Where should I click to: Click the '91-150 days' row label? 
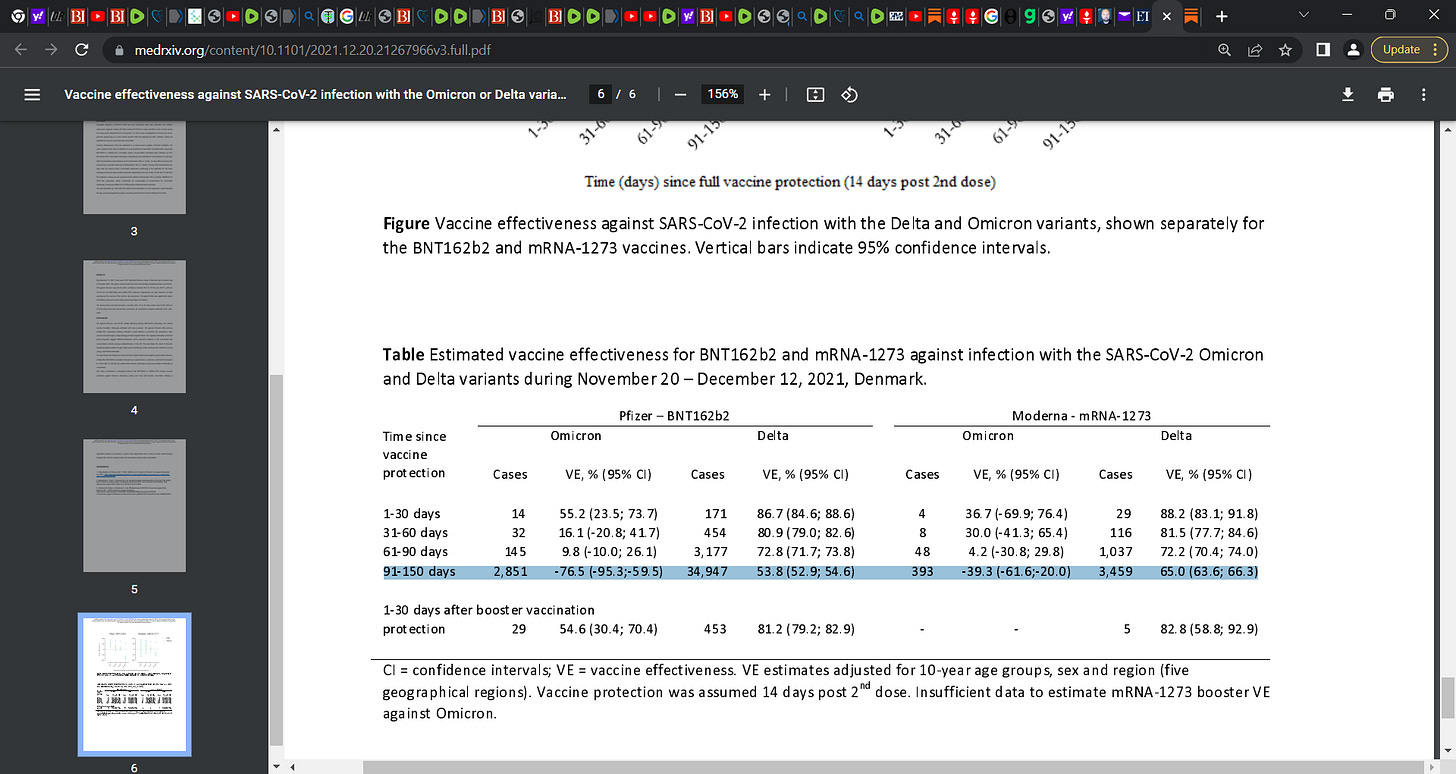[419, 572]
